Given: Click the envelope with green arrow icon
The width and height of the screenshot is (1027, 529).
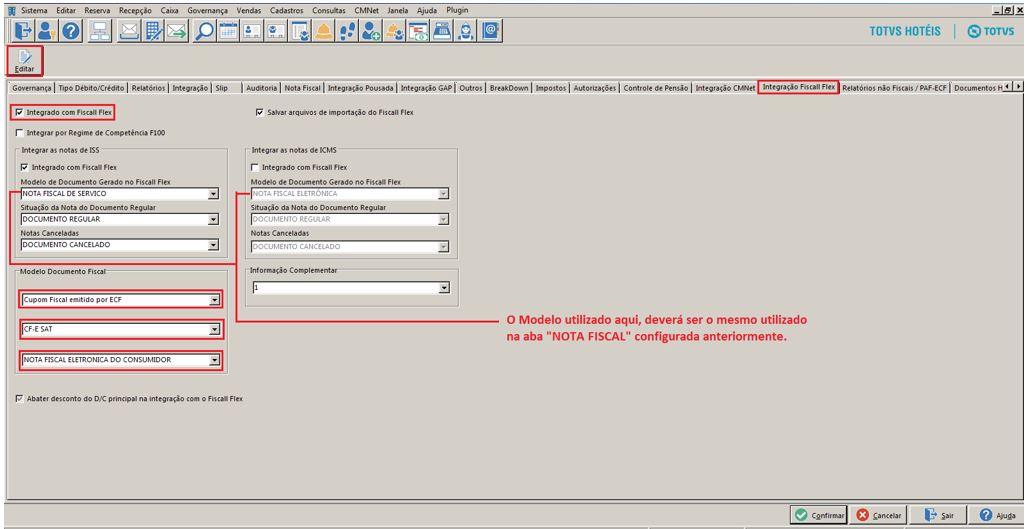Looking at the screenshot, I should 177,31.
